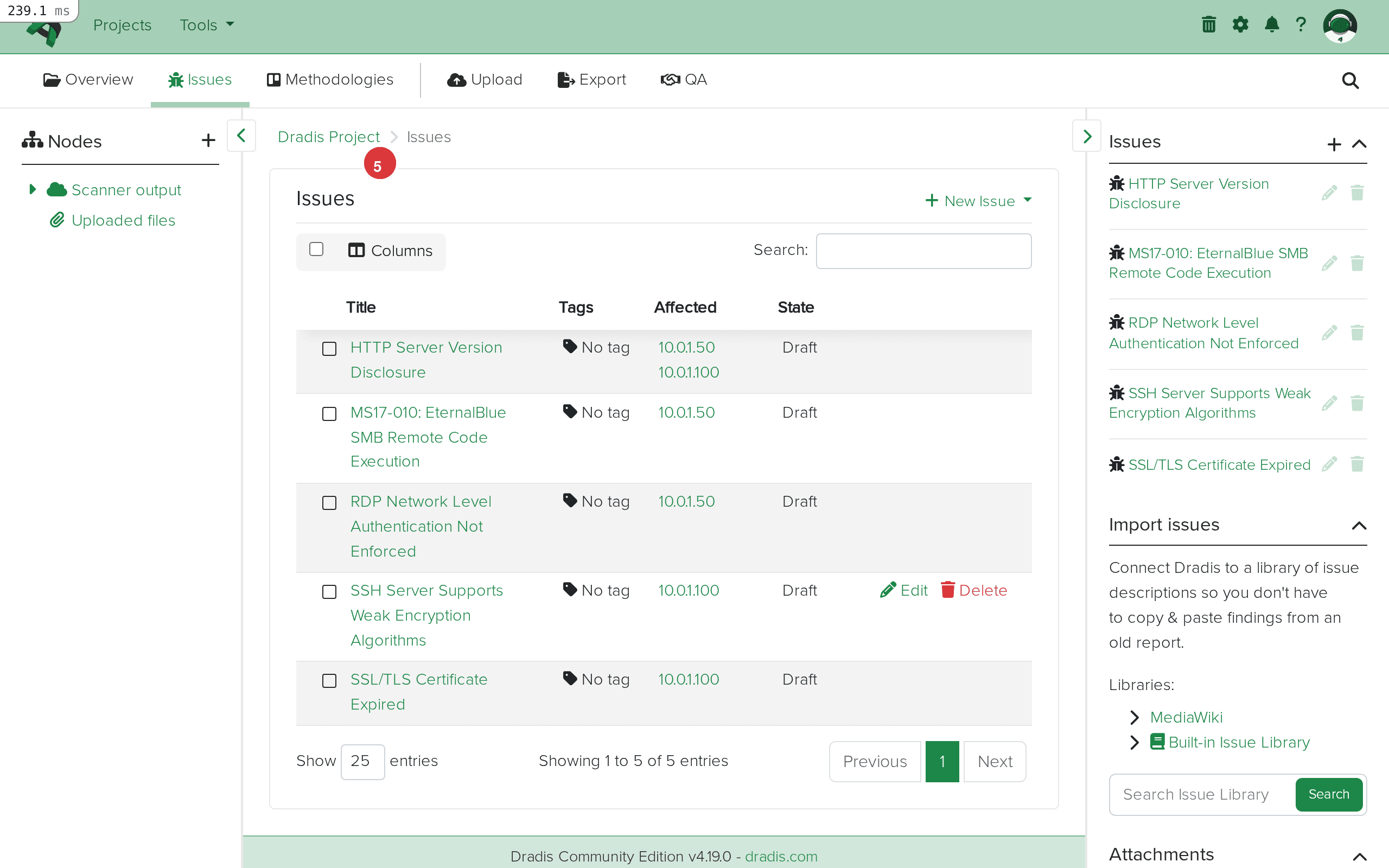Create a new issue from the Issues panel plus

pyautogui.click(x=1335, y=144)
